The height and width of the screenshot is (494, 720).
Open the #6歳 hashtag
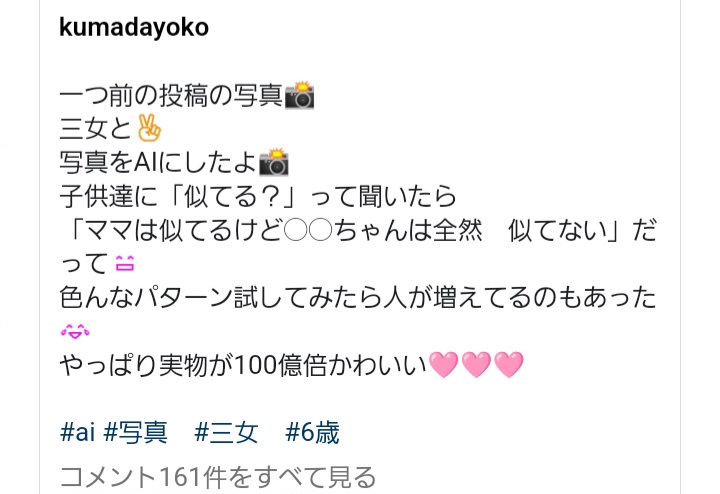[x=312, y=432]
